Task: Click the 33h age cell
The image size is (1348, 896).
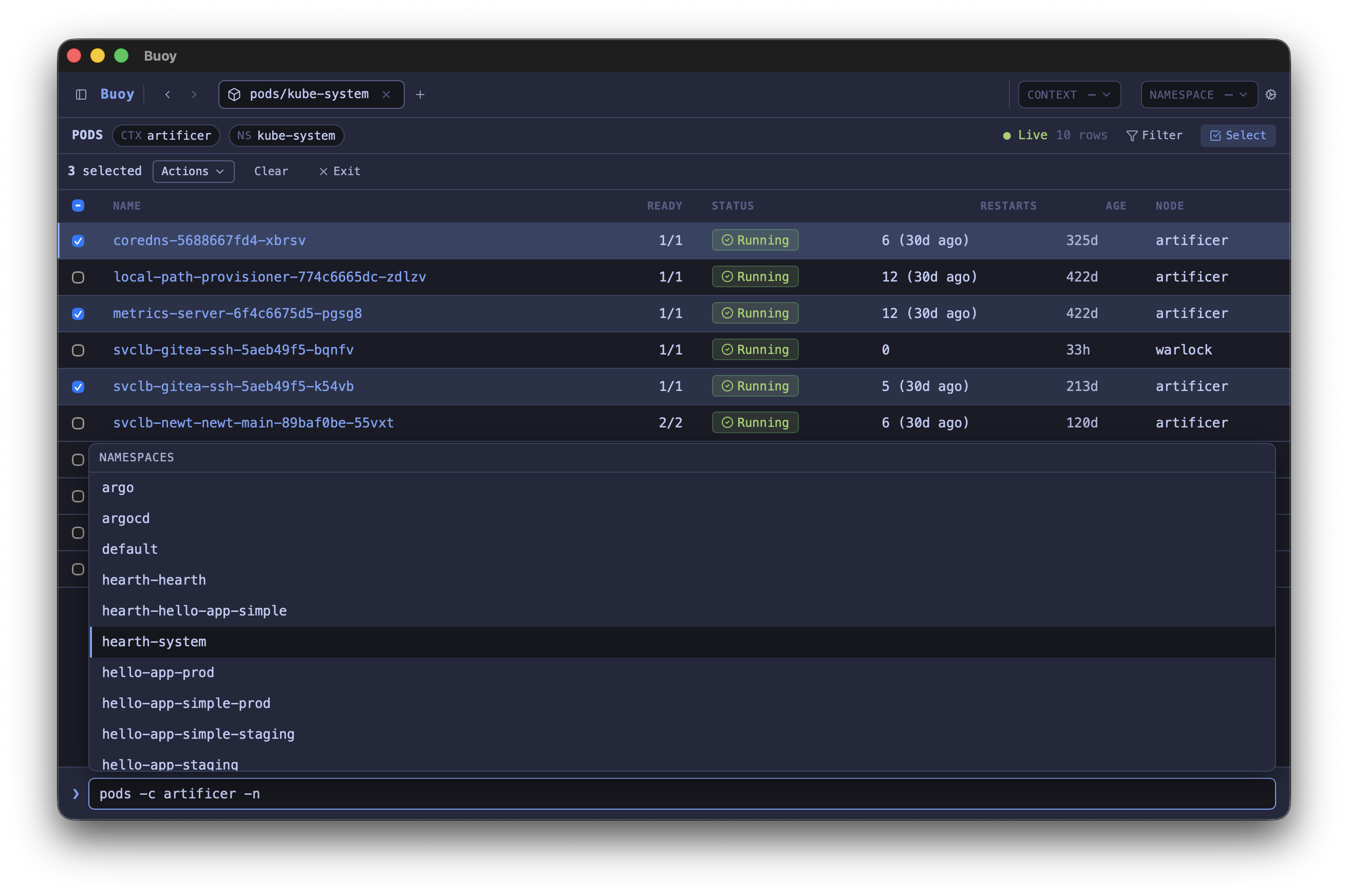Action: 1078,350
